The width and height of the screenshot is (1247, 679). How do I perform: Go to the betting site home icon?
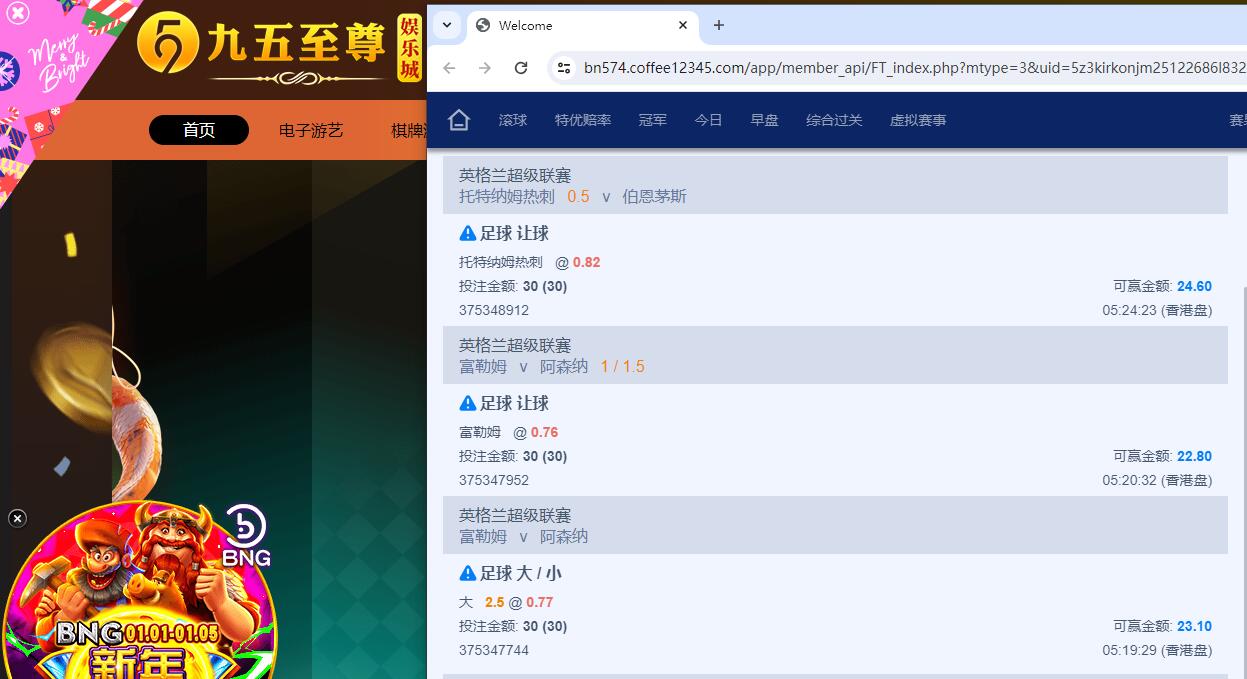(x=459, y=120)
